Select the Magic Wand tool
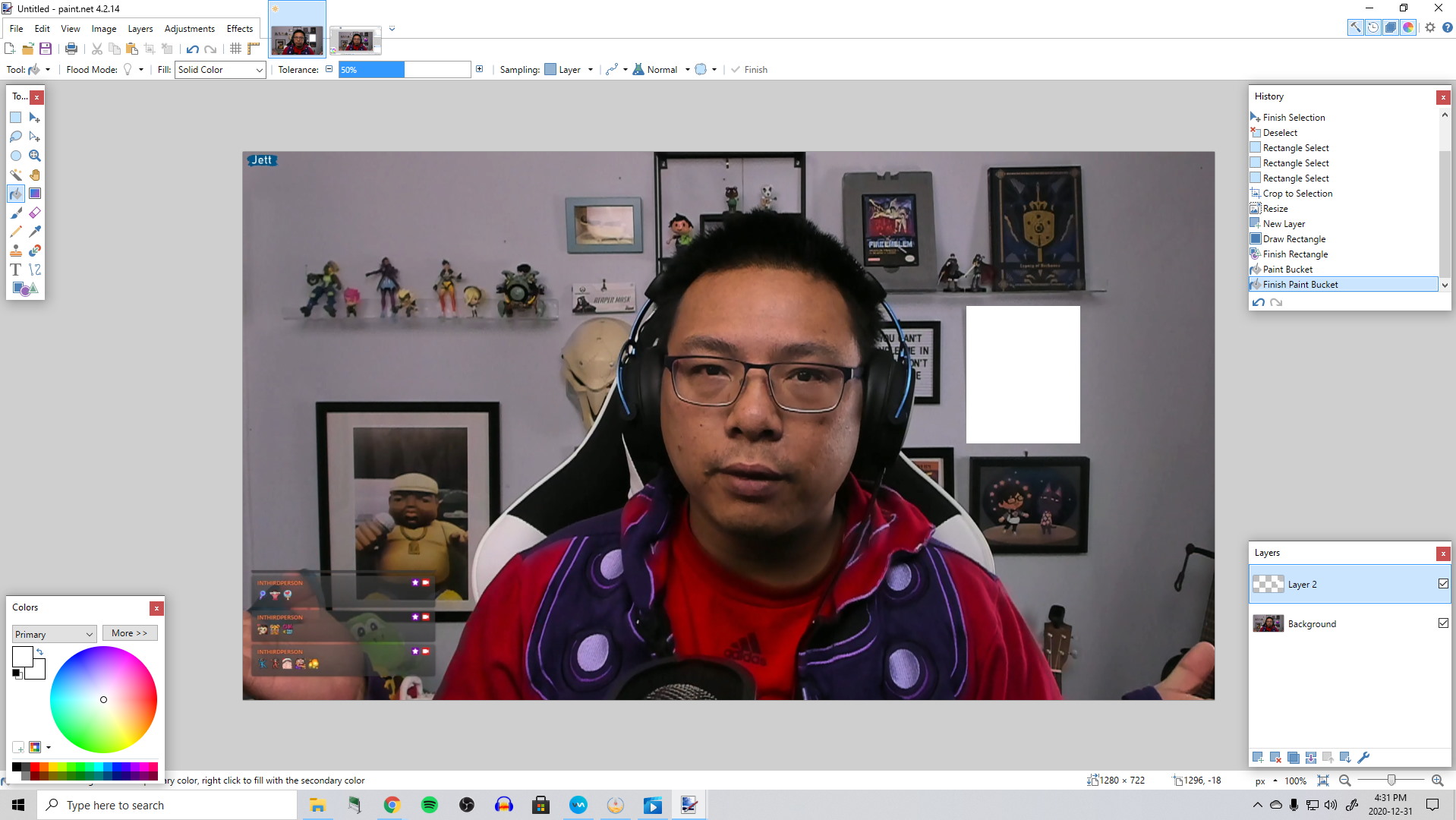The height and width of the screenshot is (820, 1456). point(16,175)
